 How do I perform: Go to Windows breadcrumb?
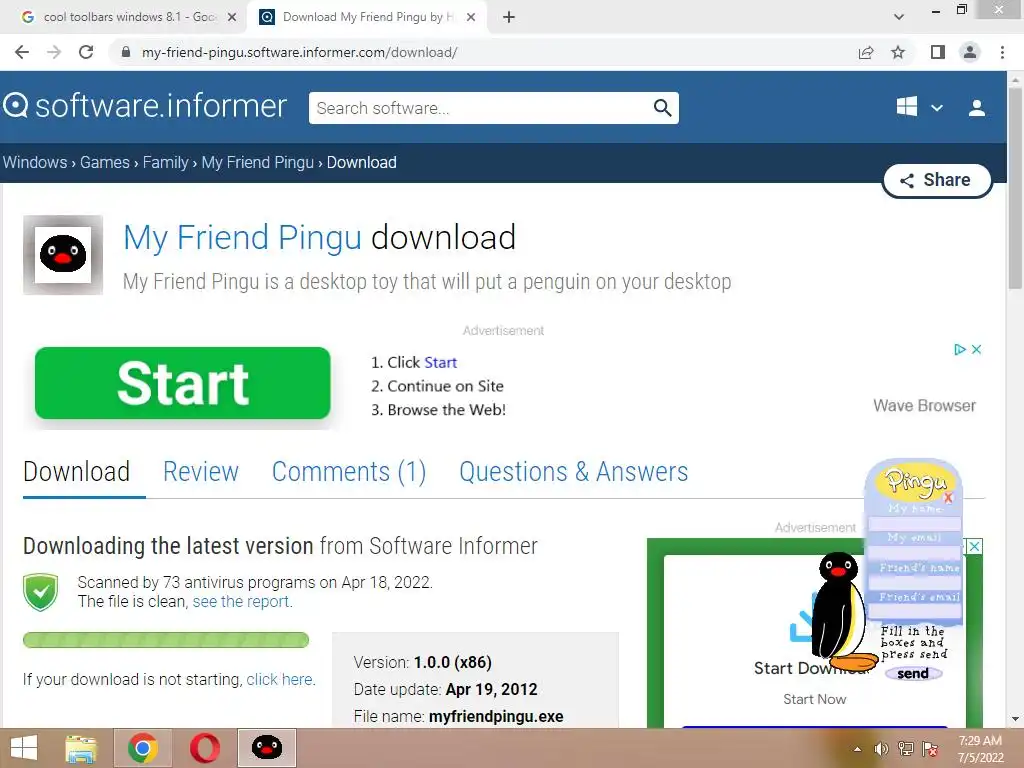(x=35, y=162)
